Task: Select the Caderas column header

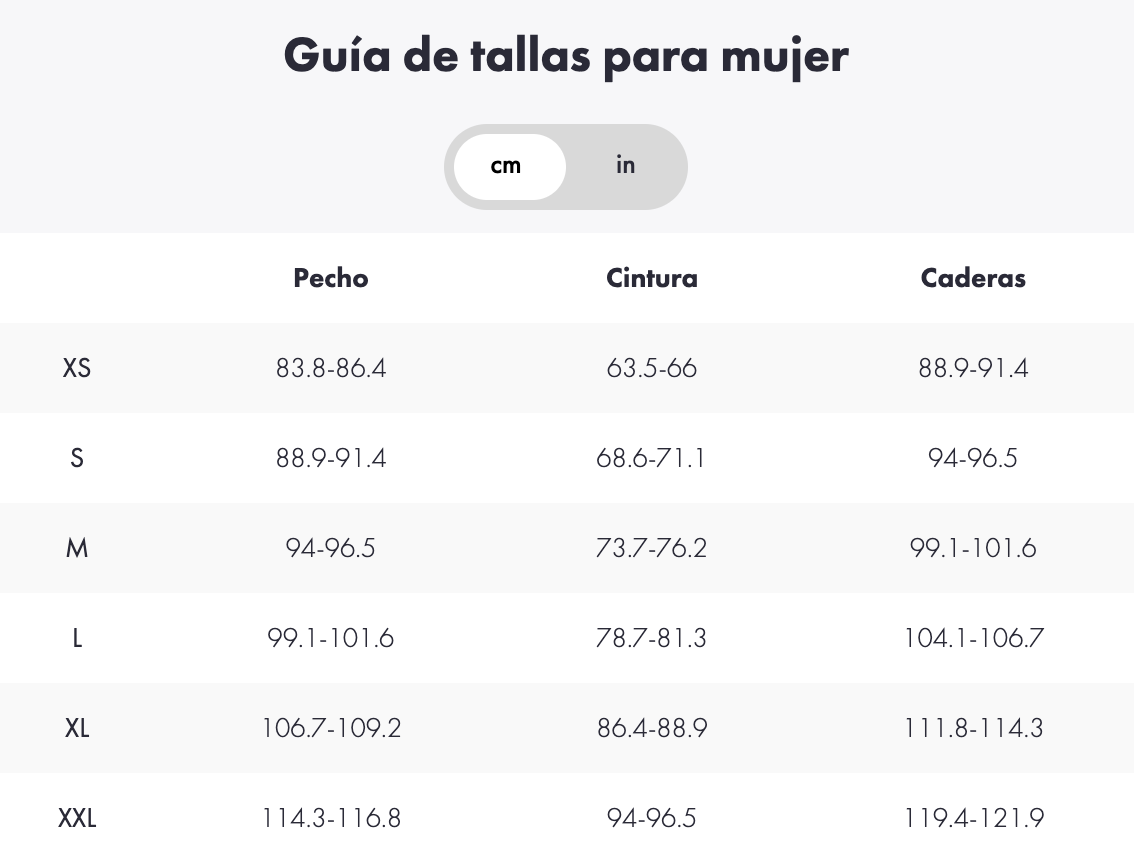Action: point(973,278)
